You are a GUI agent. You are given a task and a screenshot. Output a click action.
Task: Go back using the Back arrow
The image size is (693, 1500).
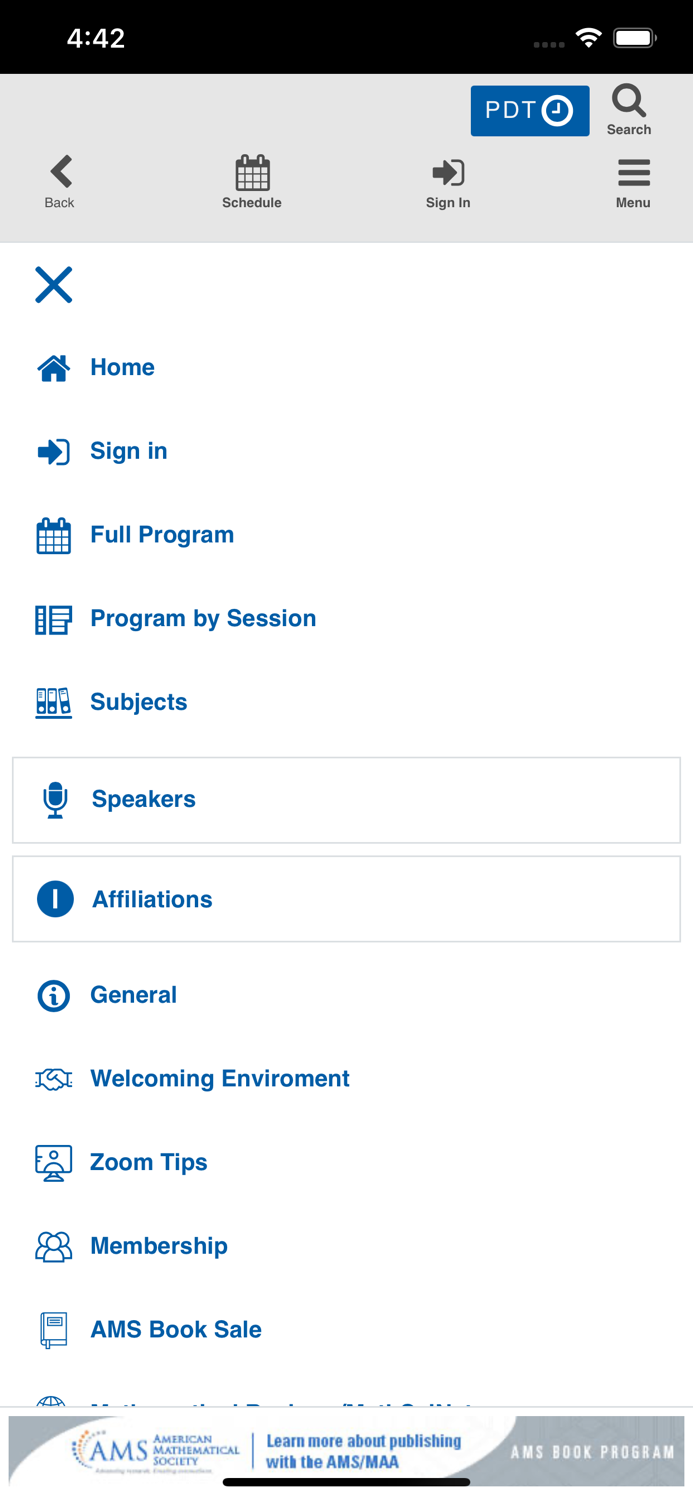coord(60,172)
